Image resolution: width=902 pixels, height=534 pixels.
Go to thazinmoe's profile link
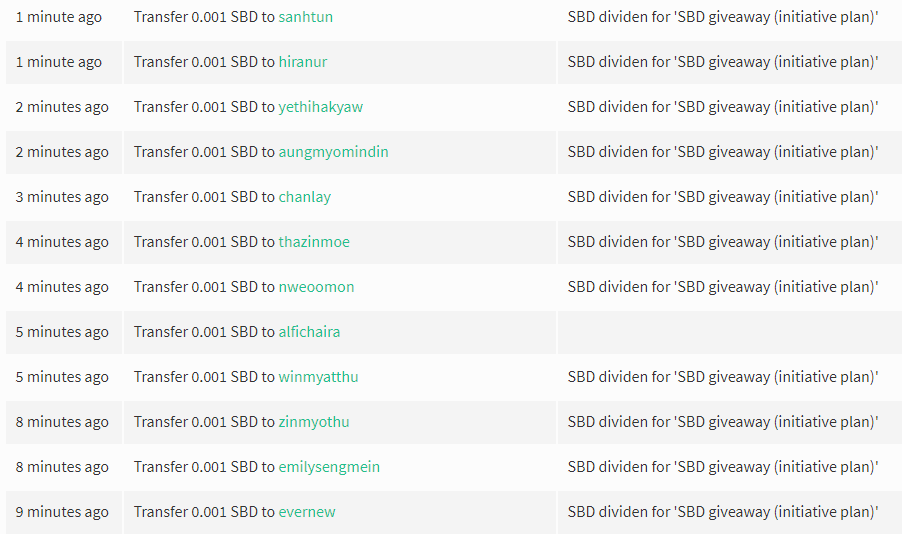[x=314, y=242]
